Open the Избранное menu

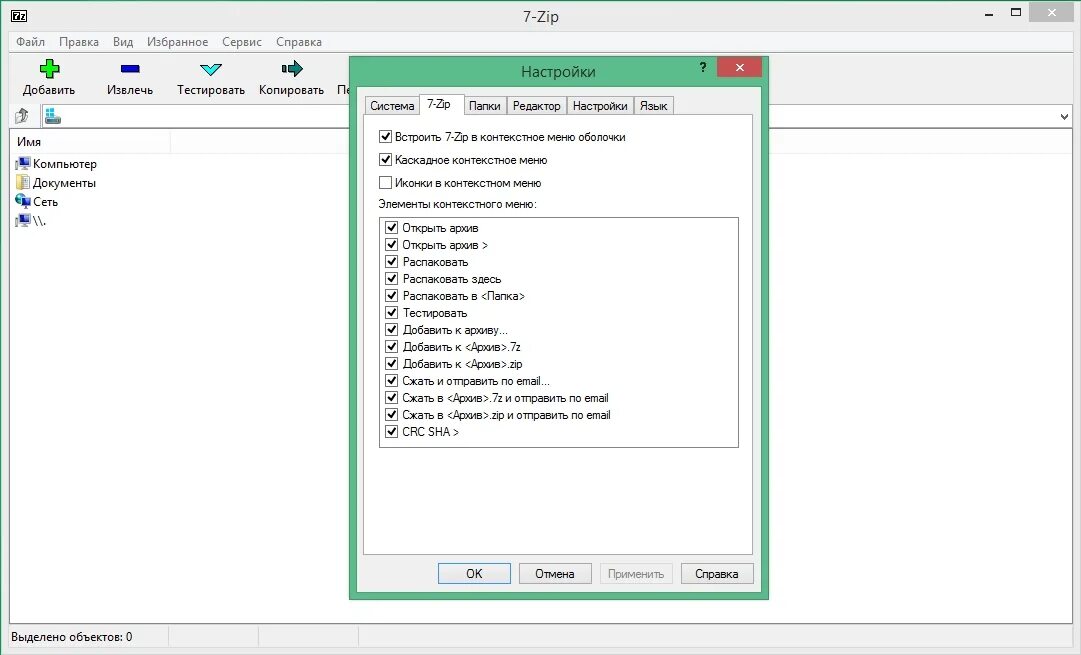pyautogui.click(x=177, y=41)
